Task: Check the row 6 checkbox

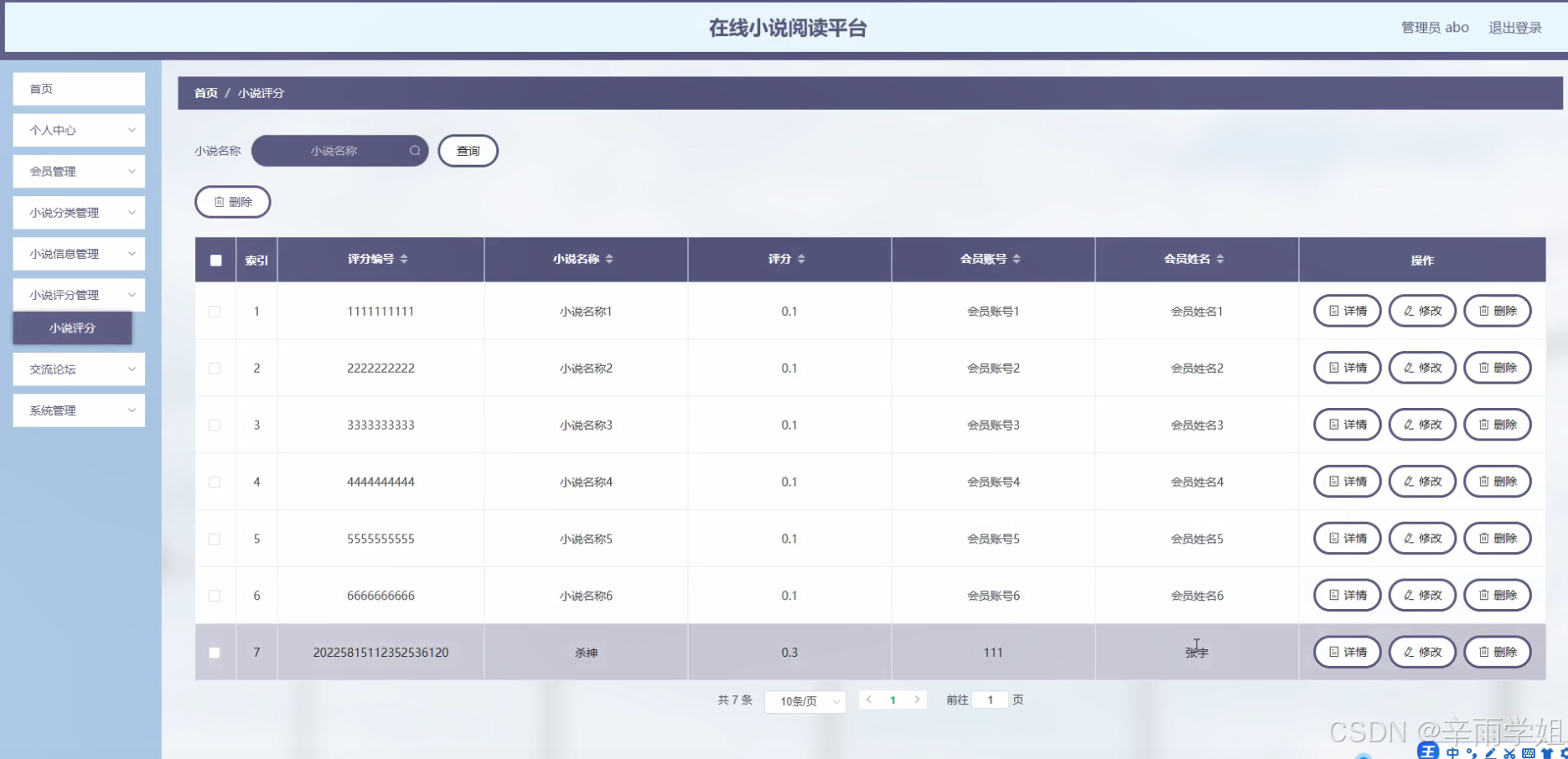Action: 215,596
